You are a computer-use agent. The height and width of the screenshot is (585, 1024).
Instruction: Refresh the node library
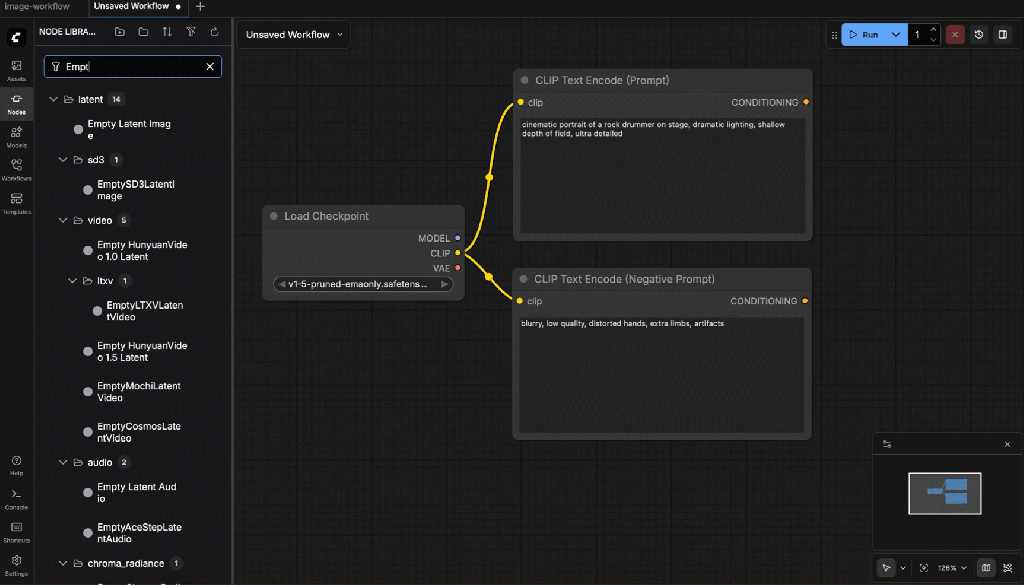pyautogui.click(x=214, y=32)
